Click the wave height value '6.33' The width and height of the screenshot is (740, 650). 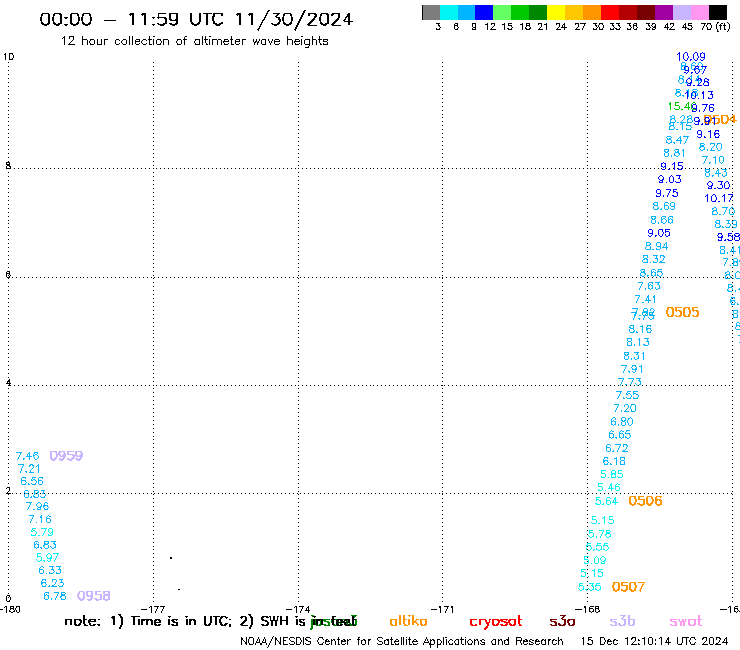click(x=50, y=570)
